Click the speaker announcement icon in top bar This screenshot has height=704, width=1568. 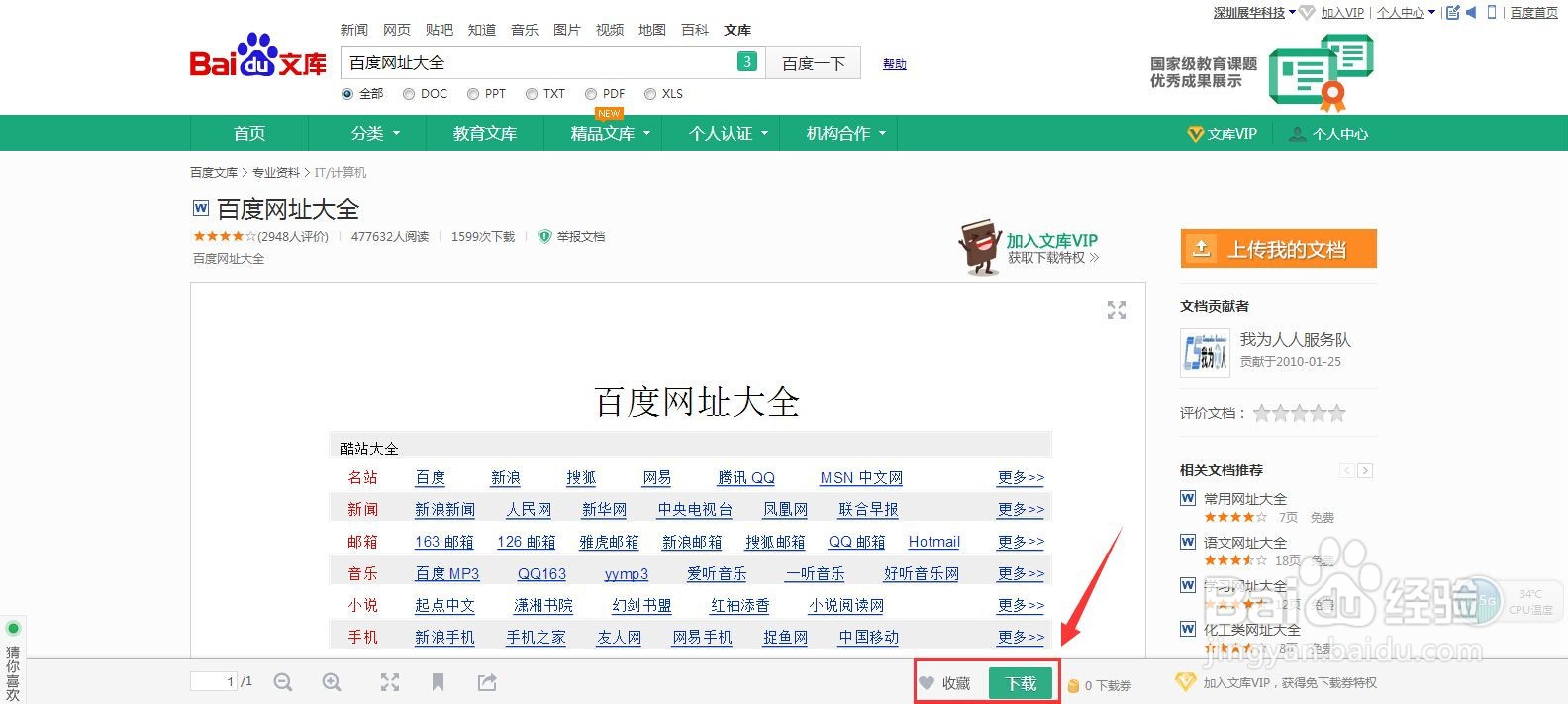(x=1471, y=12)
